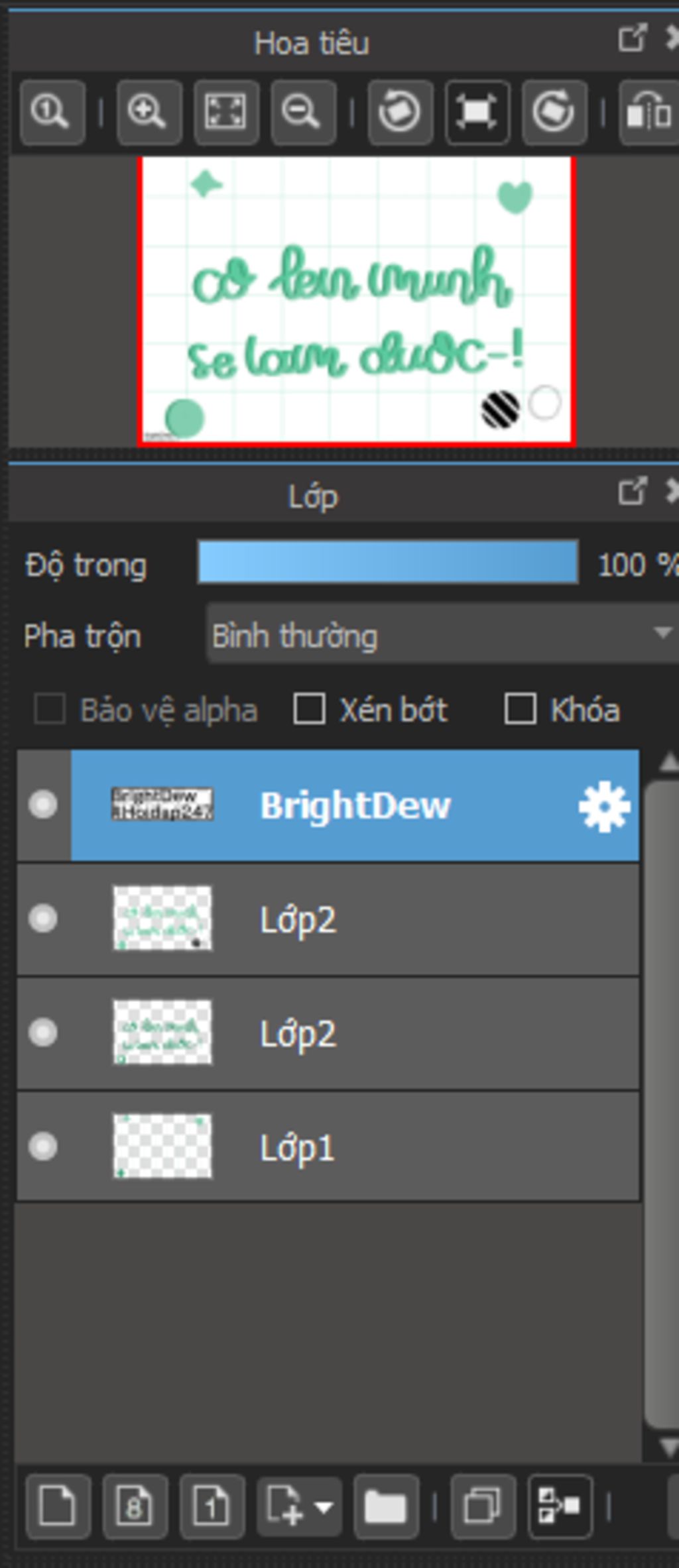Duplicate the selected layer

[x=483, y=1506]
